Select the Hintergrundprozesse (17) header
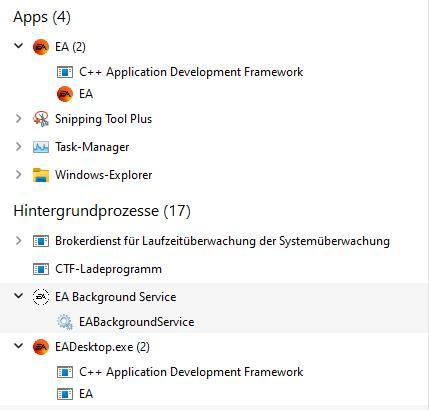Screen dimensions: 429x410 click(102, 211)
